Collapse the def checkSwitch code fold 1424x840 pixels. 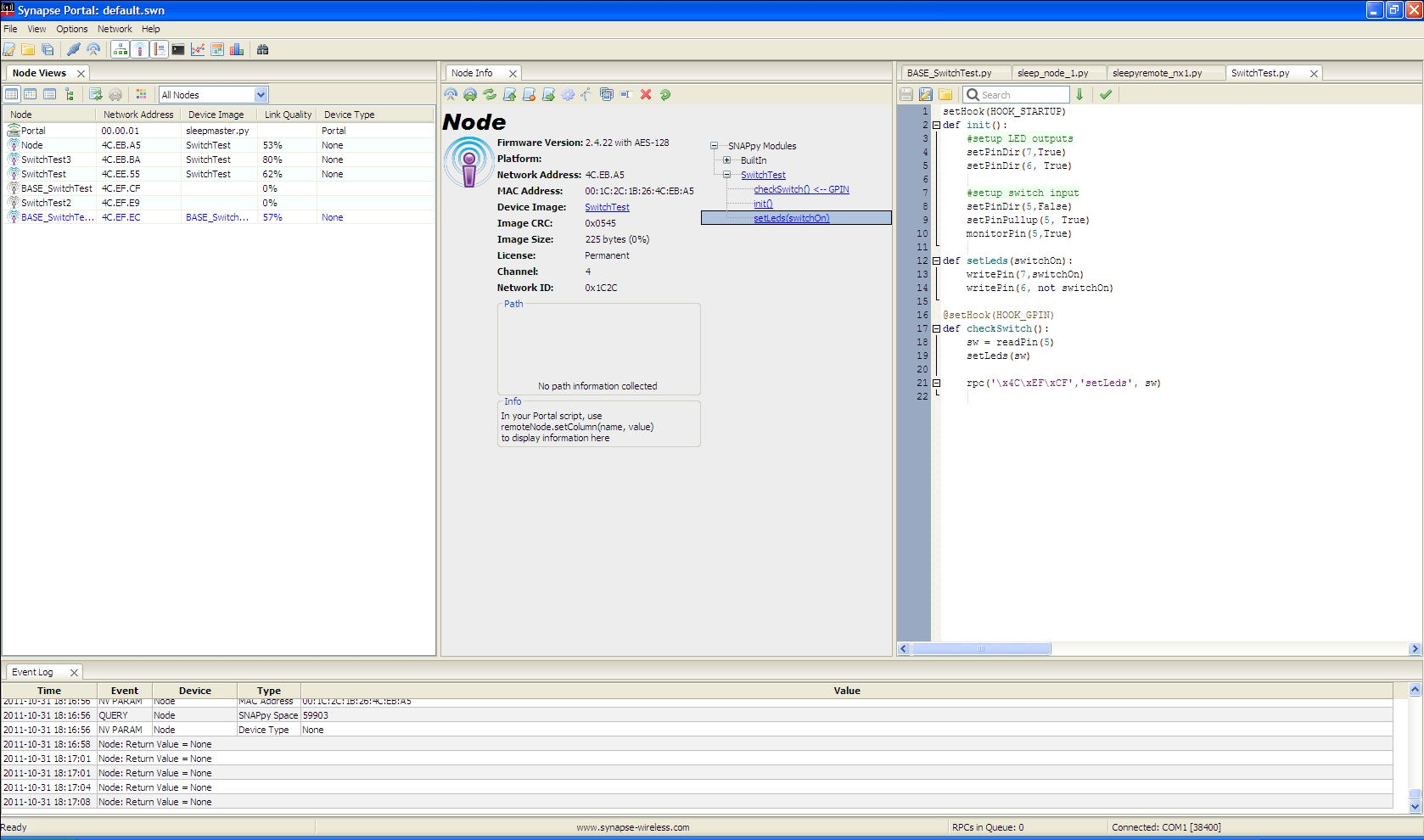(x=936, y=328)
